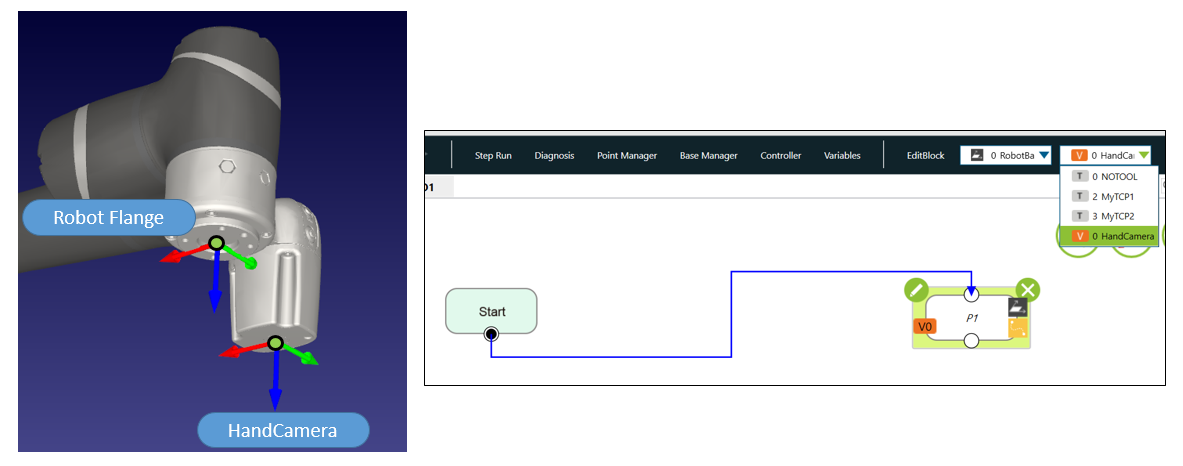The image size is (1183, 466).
Task: Expand the RobotBase dropdown arrow
Action: tap(1044, 155)
